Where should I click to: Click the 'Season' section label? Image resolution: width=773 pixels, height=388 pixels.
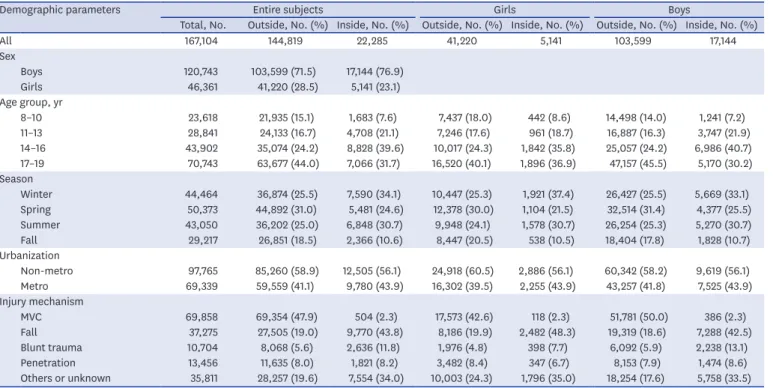16,179
